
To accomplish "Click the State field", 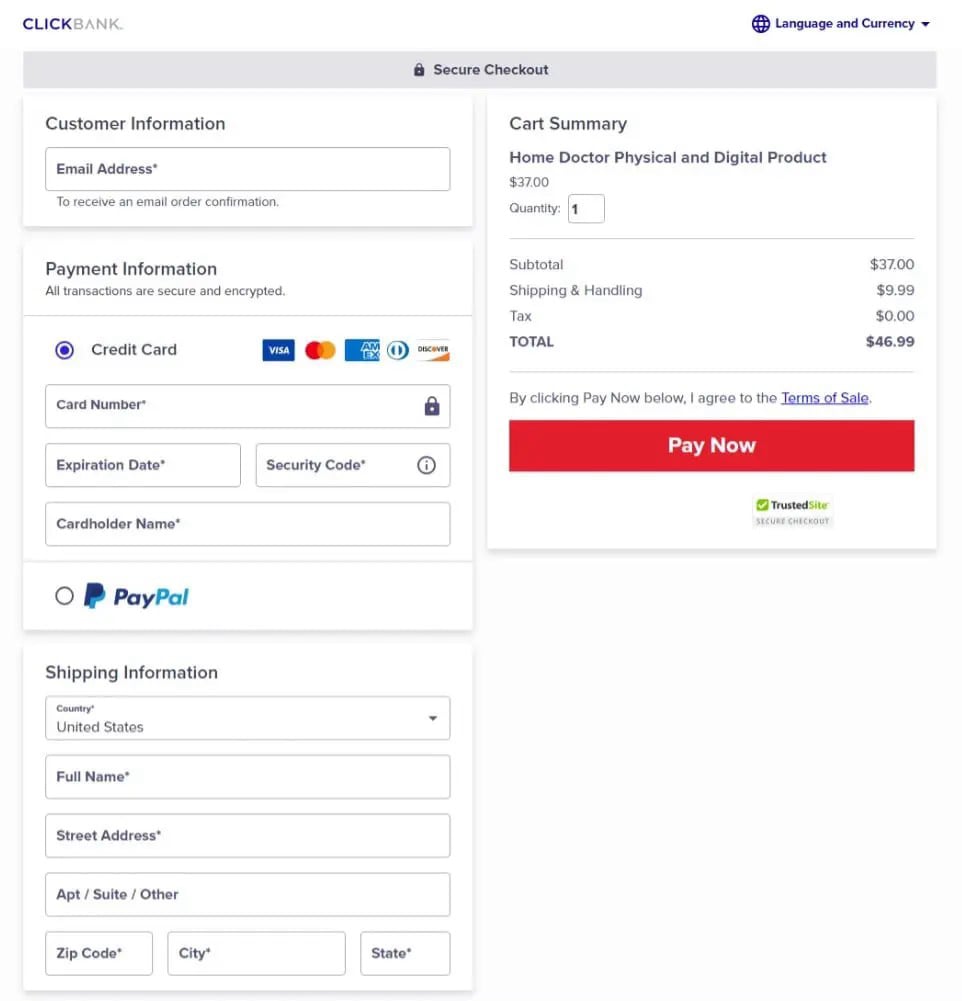I will [404, 953].
